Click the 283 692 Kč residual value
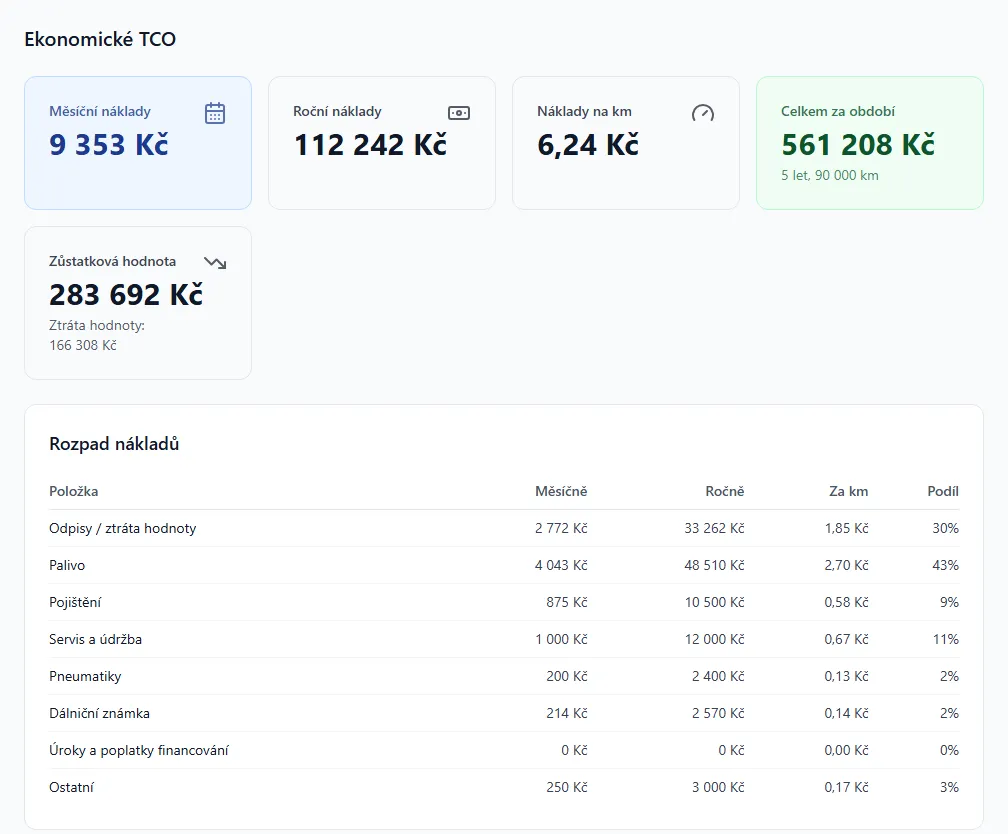The height and width of the screenshot is (834, 1008). pos(126,295)
